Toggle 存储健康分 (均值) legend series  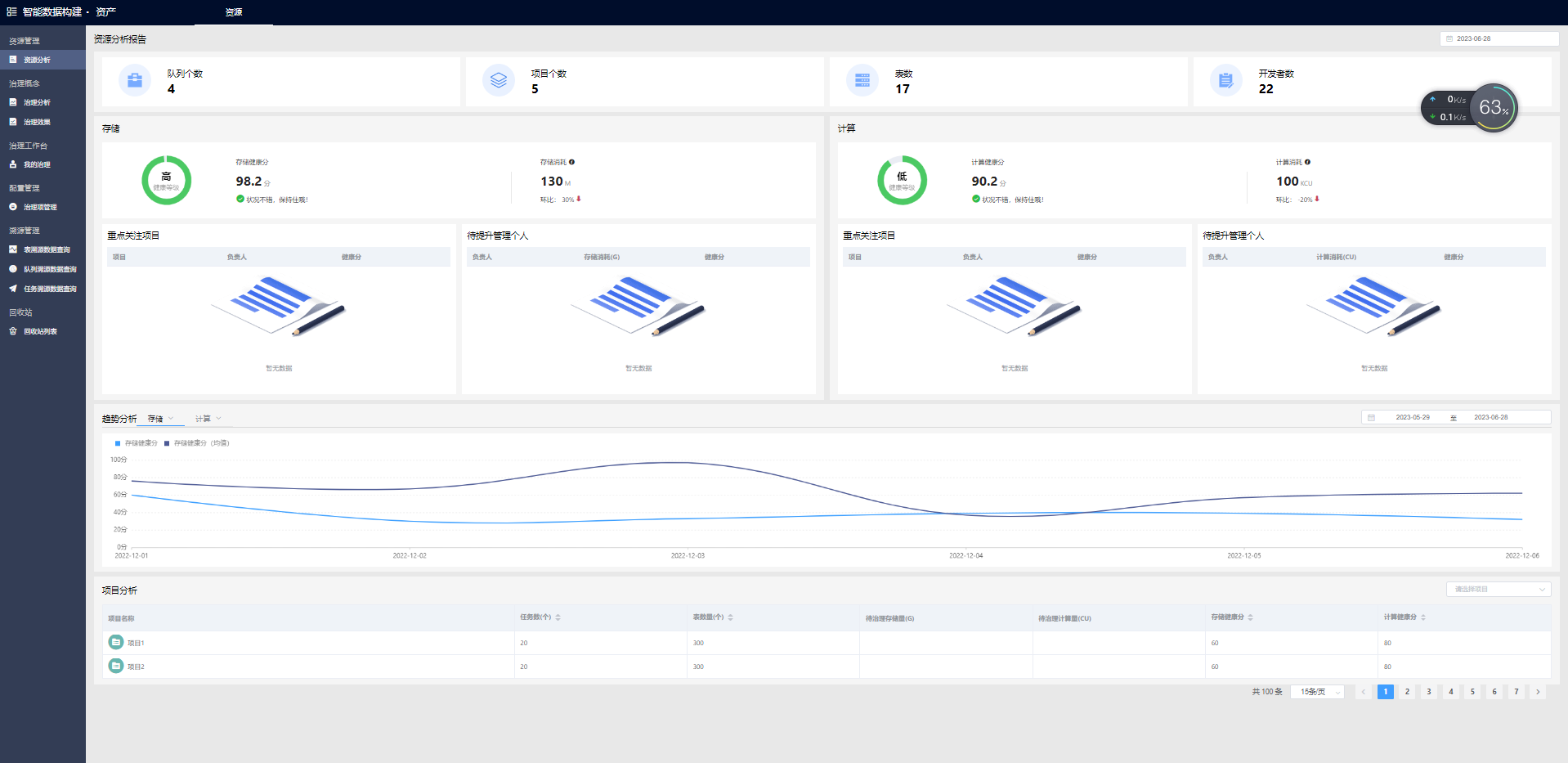pos(197,443)
